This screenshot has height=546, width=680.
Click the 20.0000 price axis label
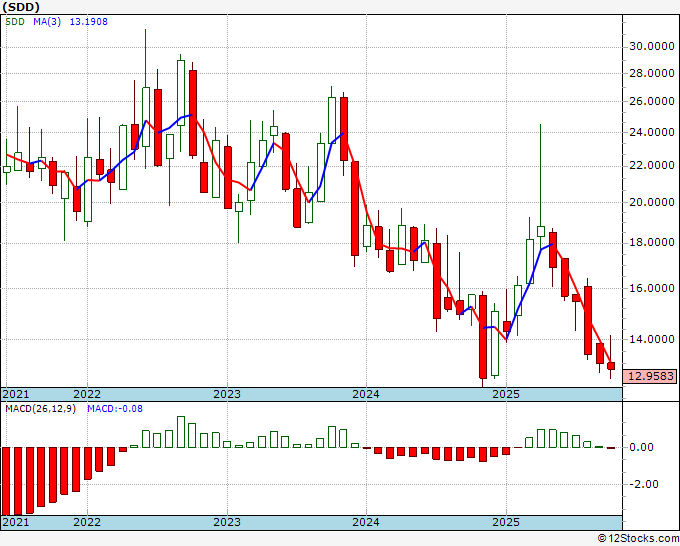coord(652,203)
